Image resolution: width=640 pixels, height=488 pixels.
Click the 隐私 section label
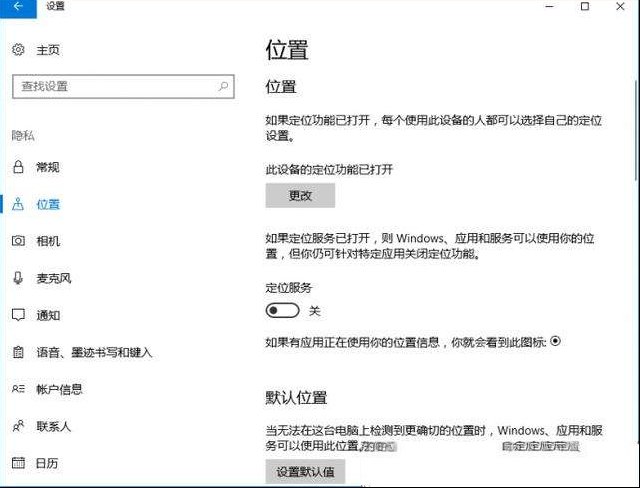pos(23,135)
